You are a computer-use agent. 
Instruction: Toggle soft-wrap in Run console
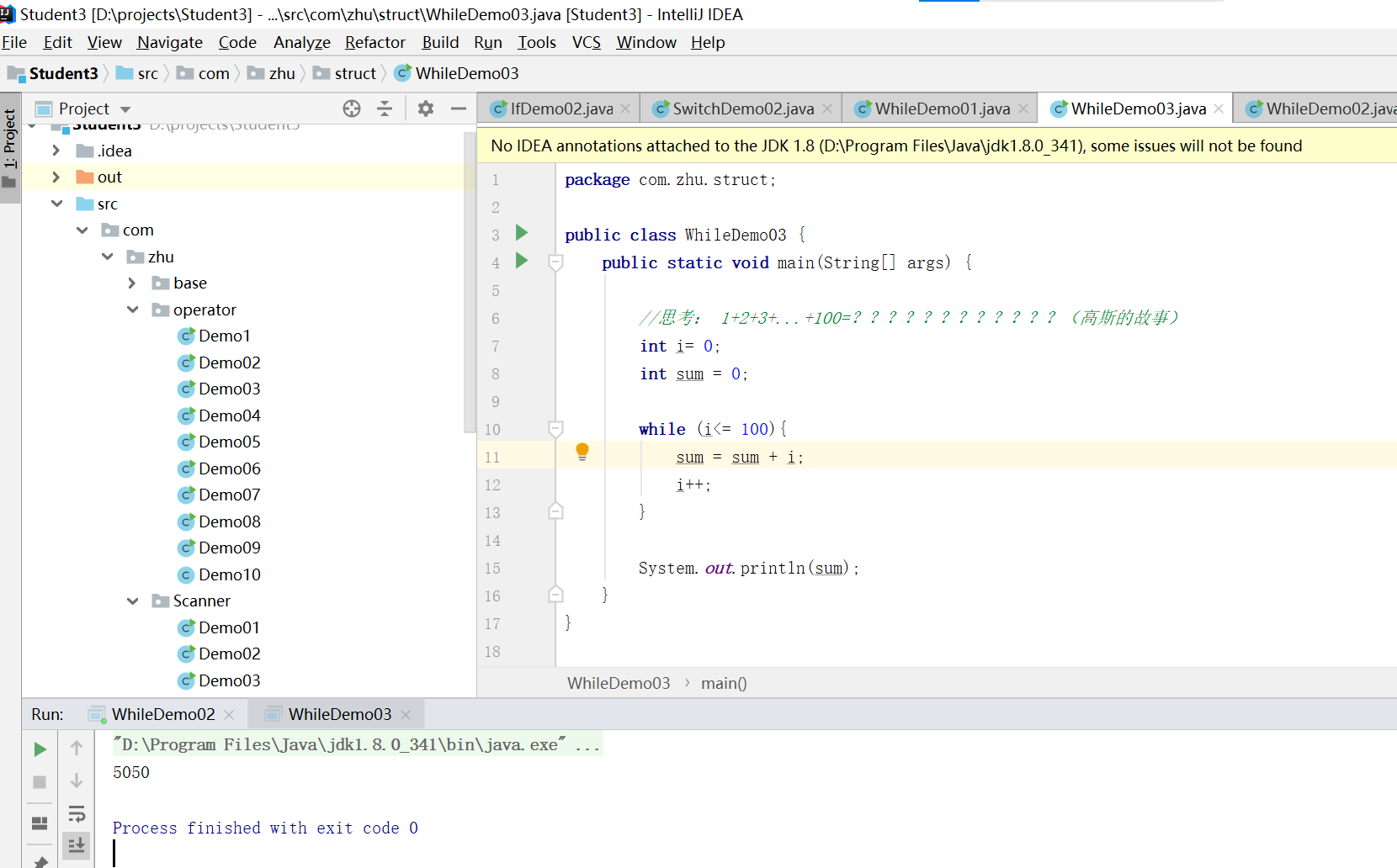pyautogui.click(x=77, y=813)
